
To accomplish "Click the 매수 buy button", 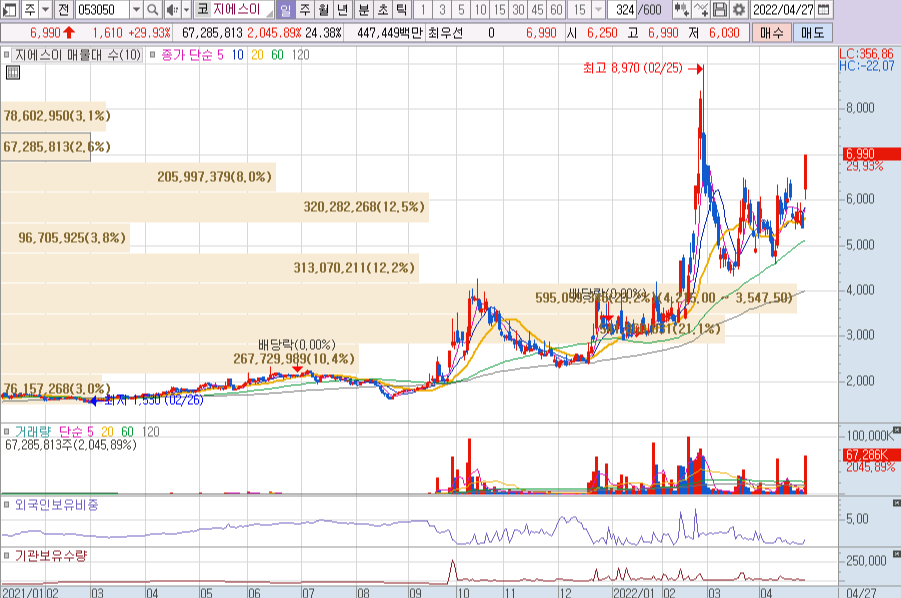I will click(x=771, y=33).
